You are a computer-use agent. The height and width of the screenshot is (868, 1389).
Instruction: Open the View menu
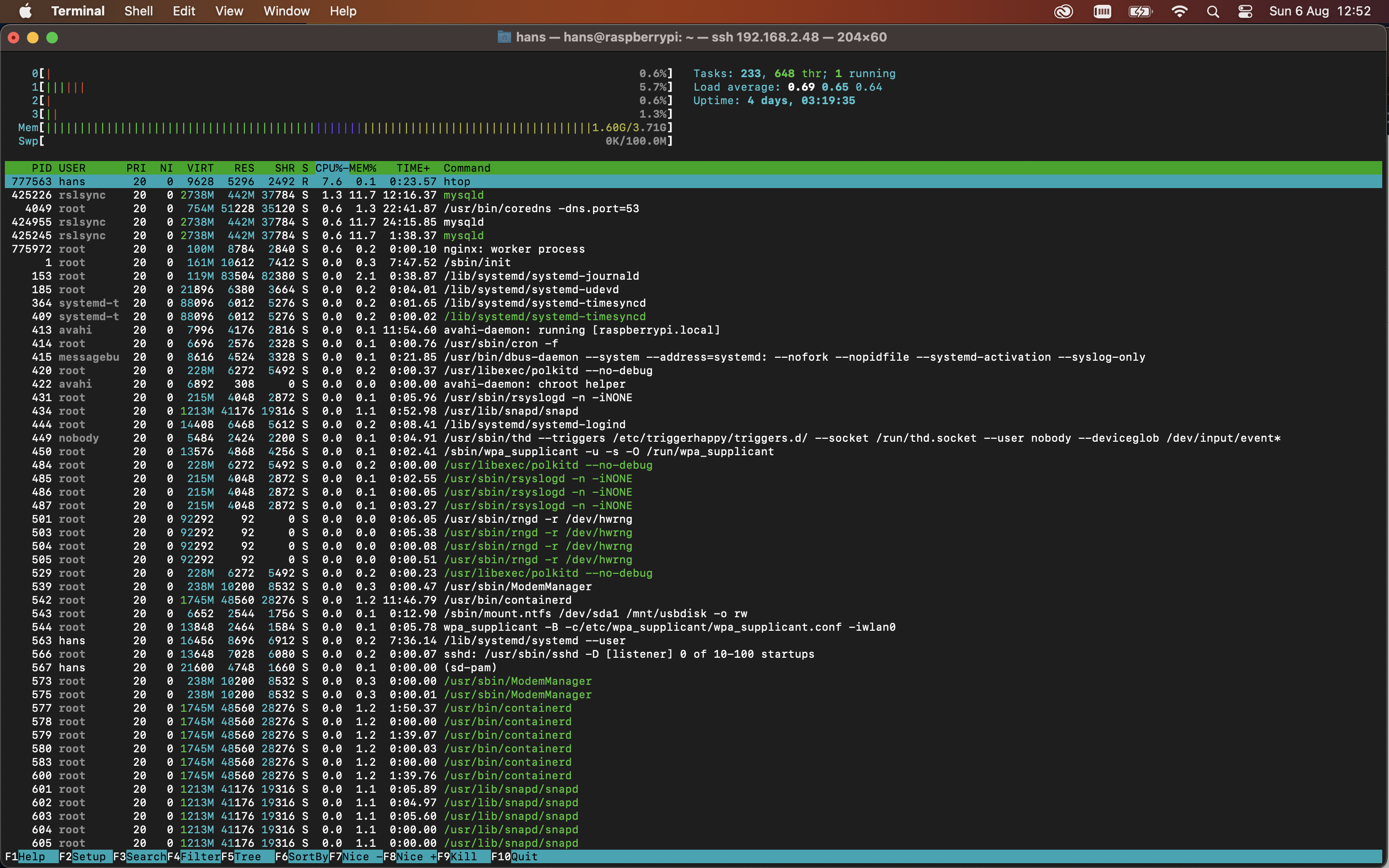(x=229, y=11)
